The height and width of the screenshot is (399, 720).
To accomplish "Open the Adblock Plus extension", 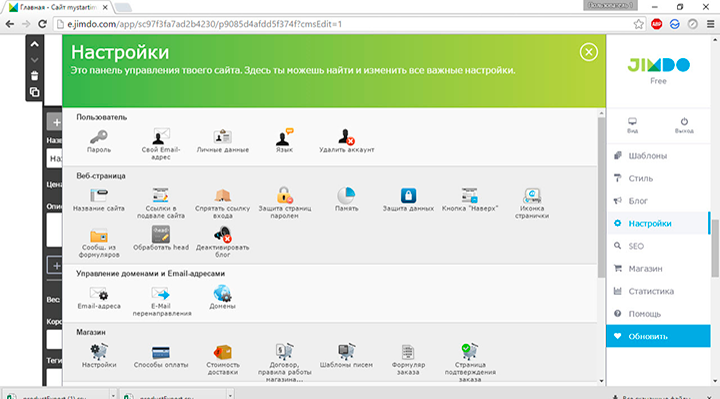I will point(657,24).
